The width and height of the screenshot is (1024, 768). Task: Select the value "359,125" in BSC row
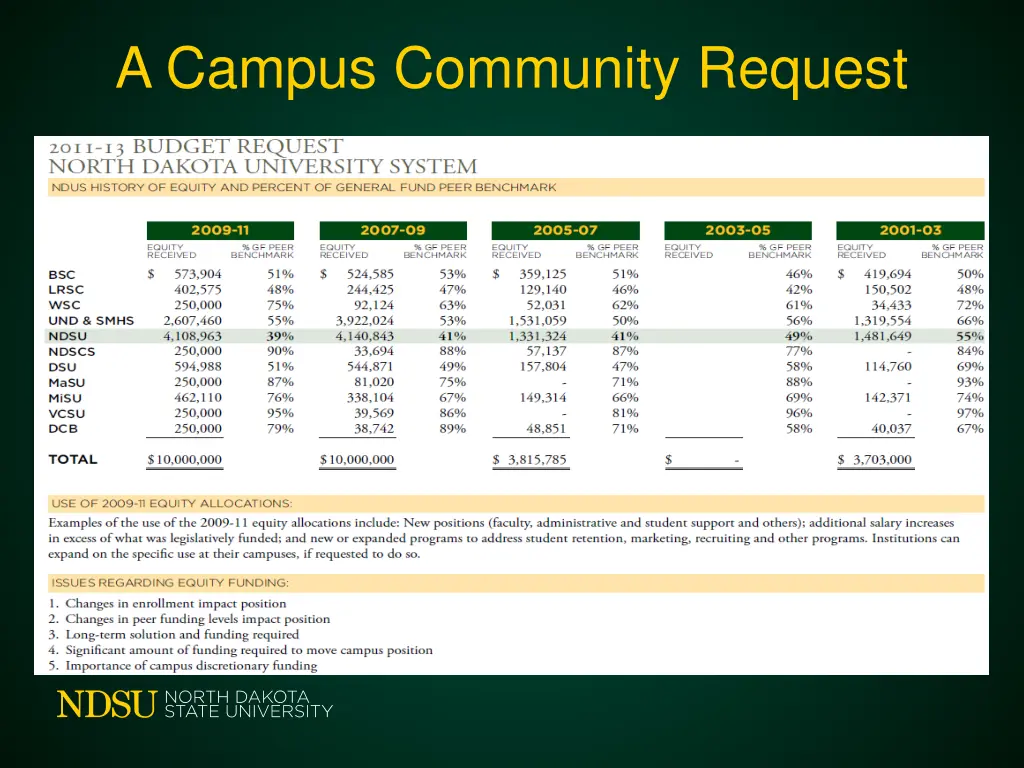coord(543,274)
